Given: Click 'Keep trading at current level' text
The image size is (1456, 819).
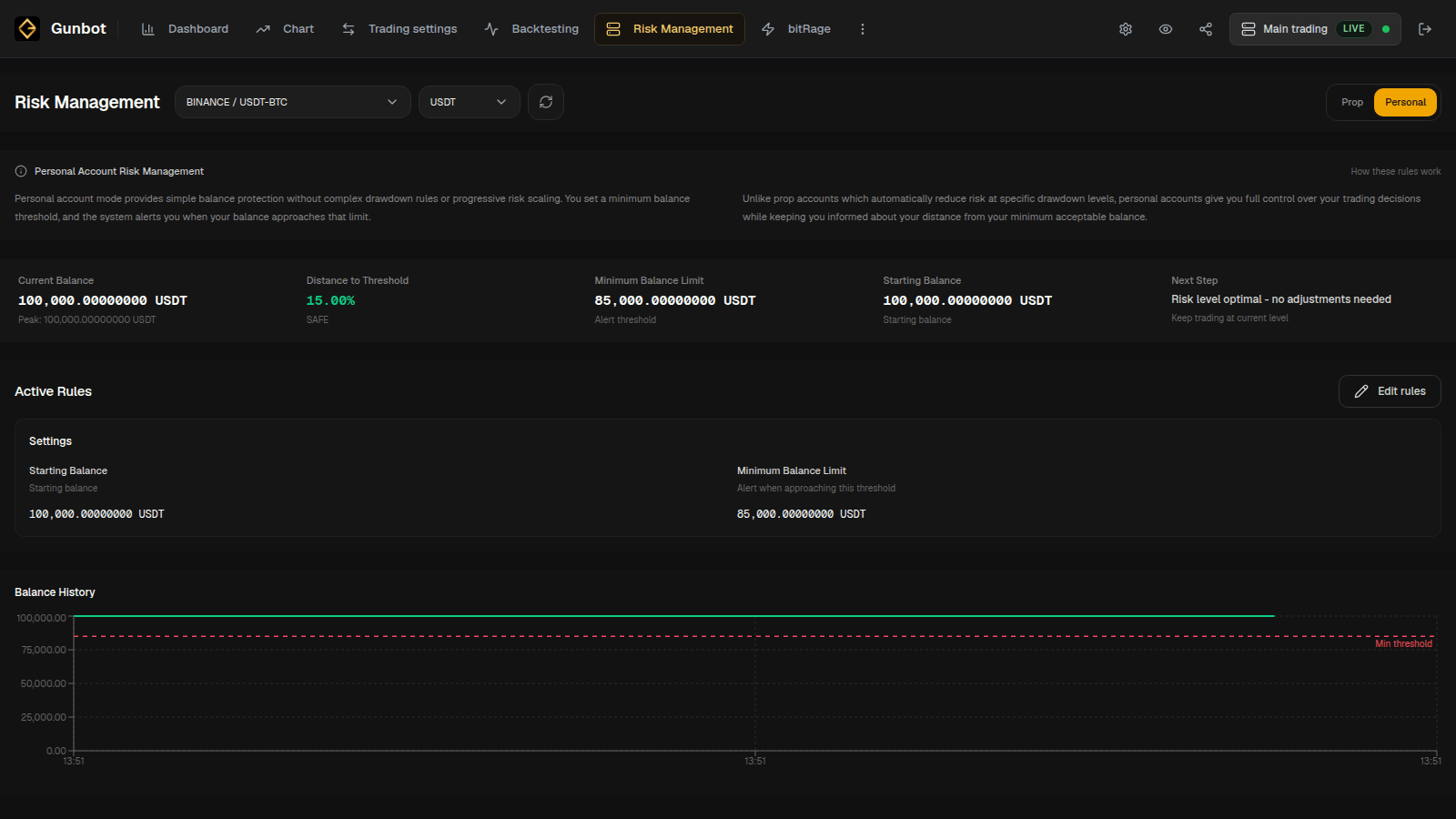Looking at the screenshot, I should pos(1229,318).
